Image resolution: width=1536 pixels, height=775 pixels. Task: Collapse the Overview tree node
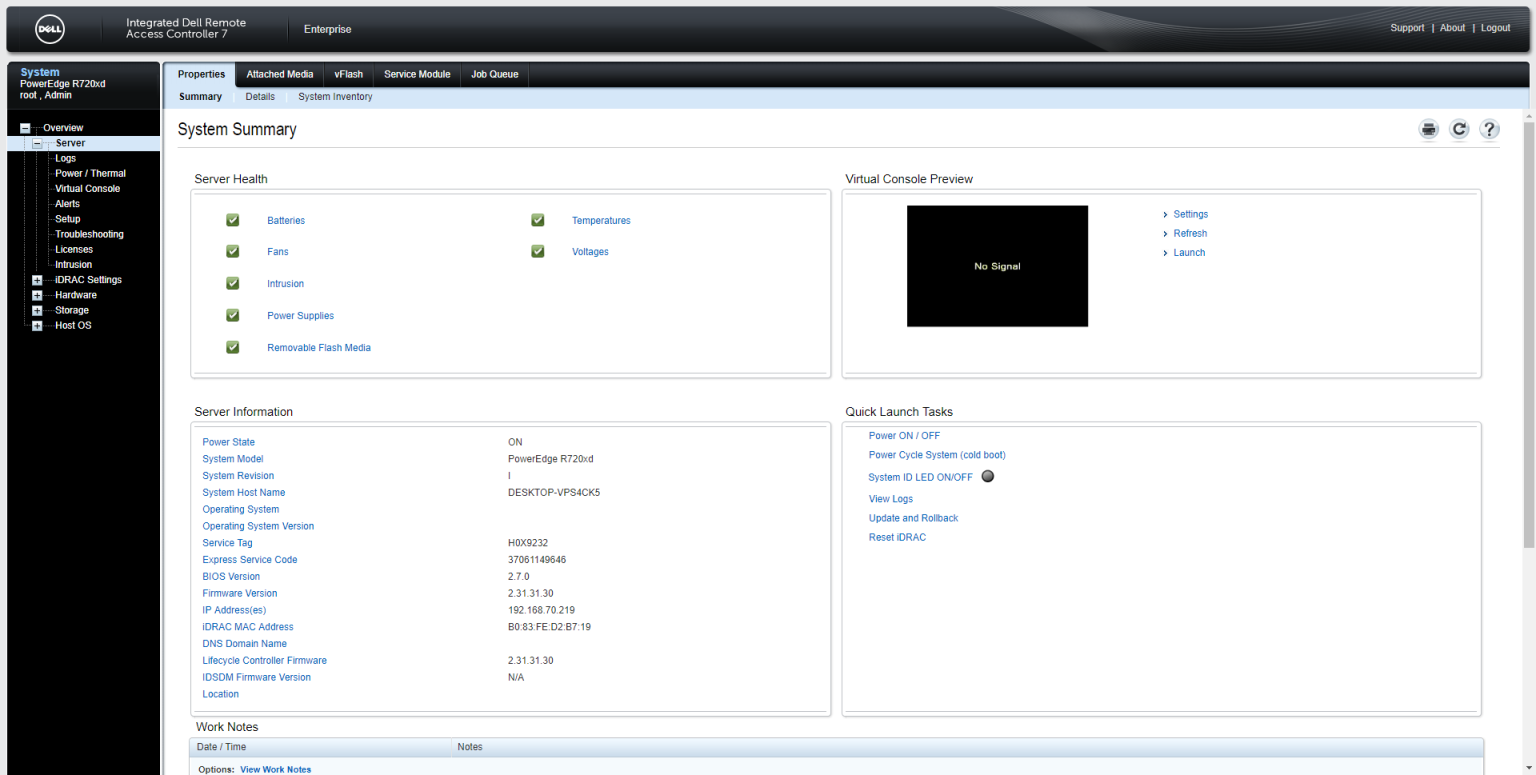point(25,128)
